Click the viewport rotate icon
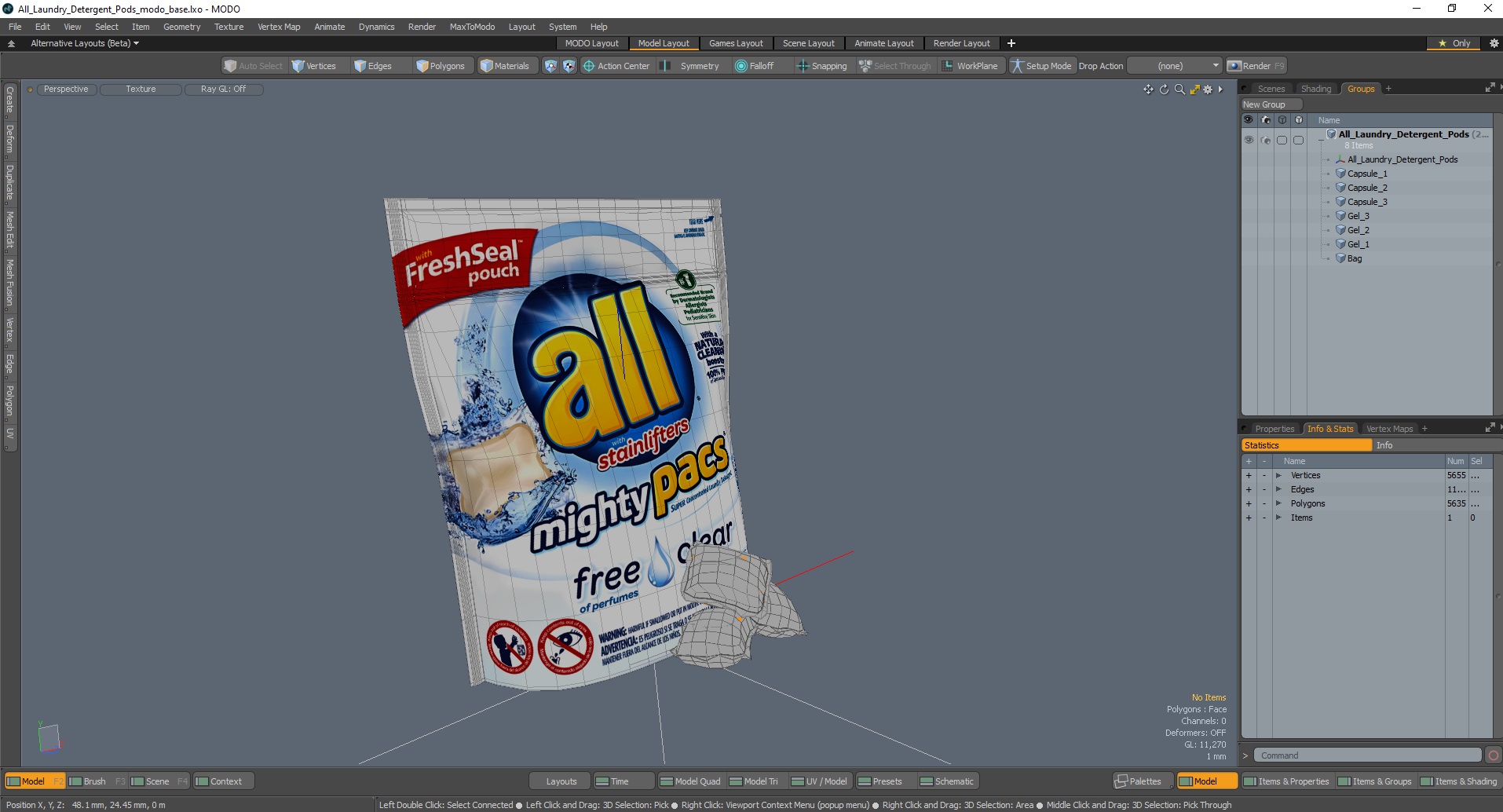 click(1164, 90)
